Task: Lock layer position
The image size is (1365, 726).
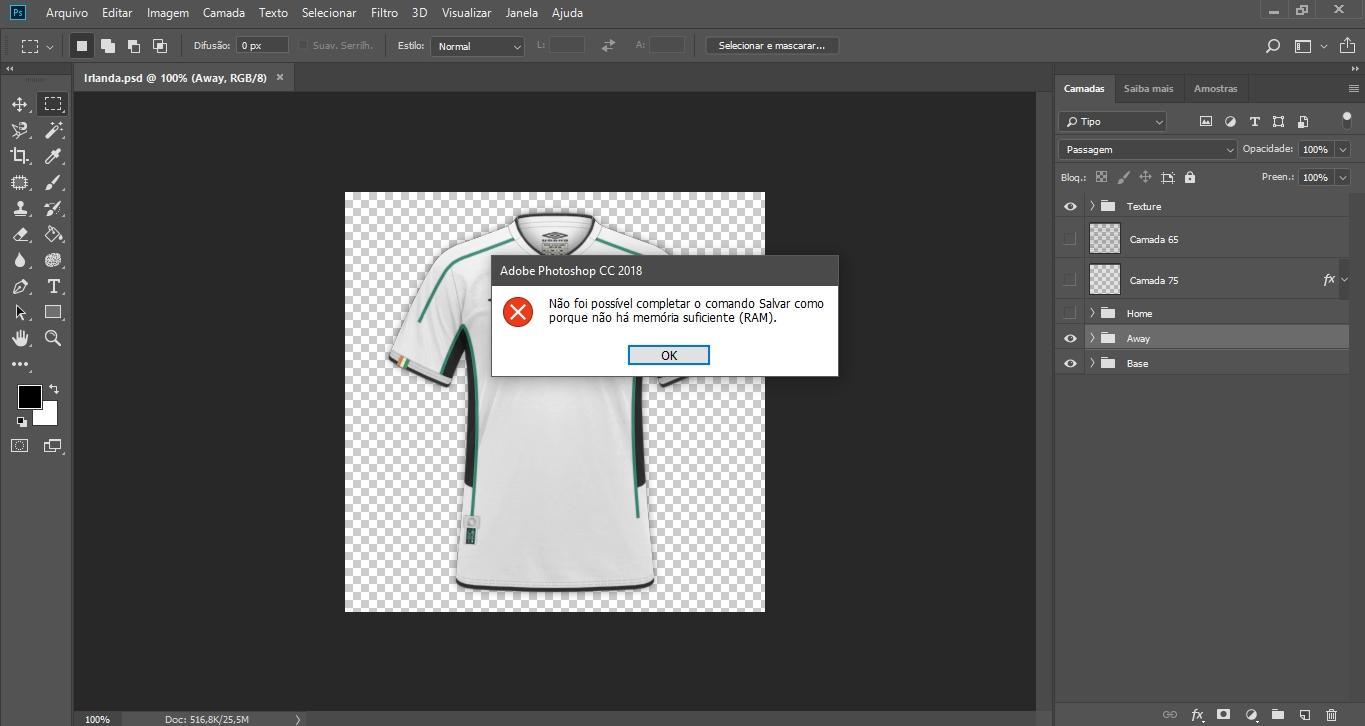Action: 1145,177
